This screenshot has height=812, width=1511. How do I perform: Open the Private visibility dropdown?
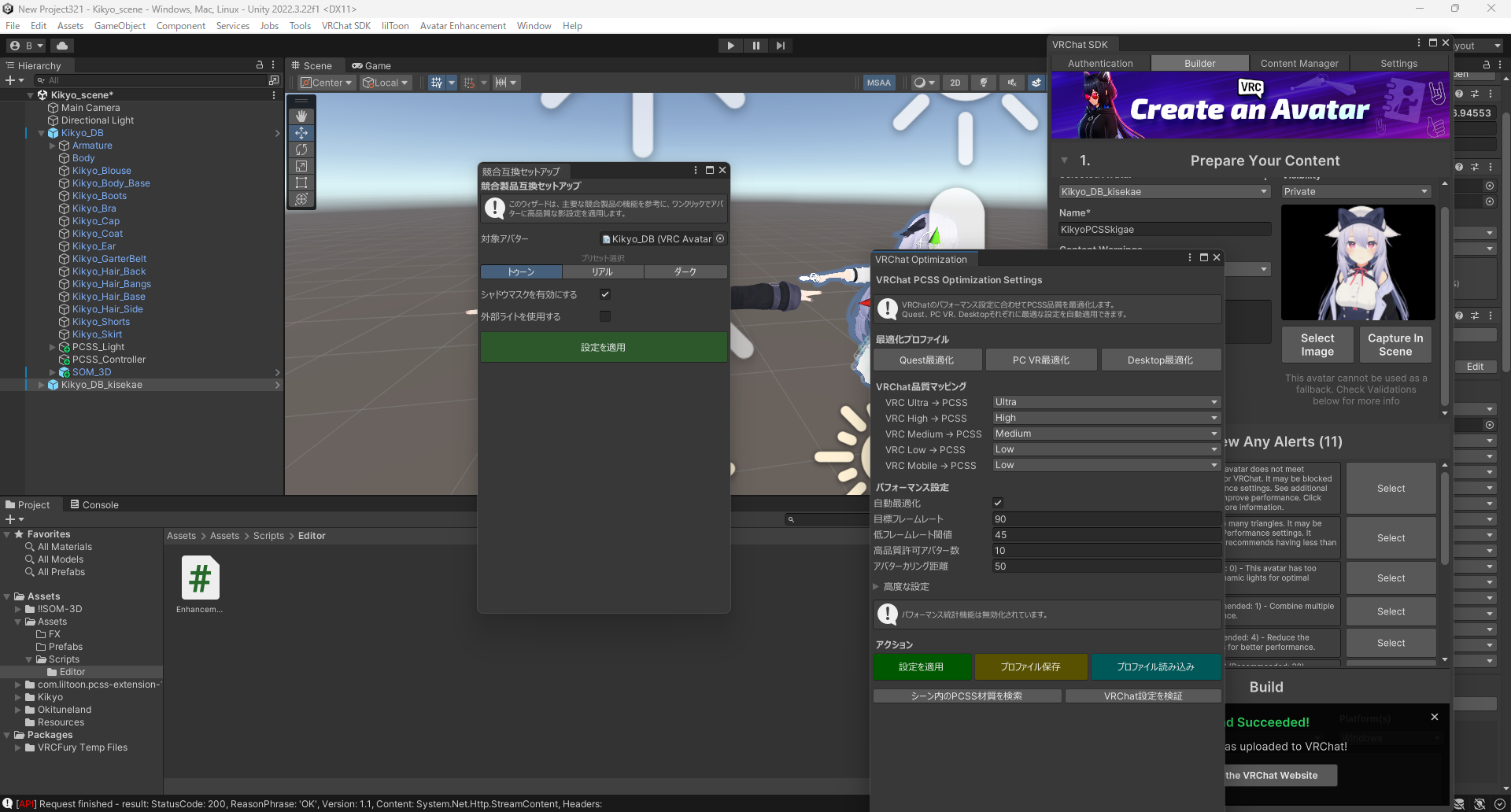1355,191
